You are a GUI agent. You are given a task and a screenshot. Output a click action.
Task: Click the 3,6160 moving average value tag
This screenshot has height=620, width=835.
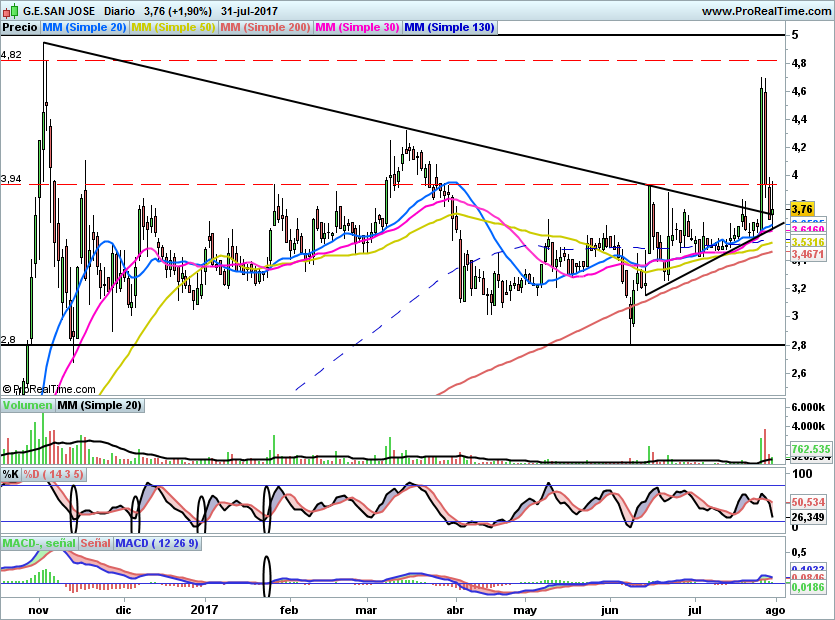pos(808,230)
